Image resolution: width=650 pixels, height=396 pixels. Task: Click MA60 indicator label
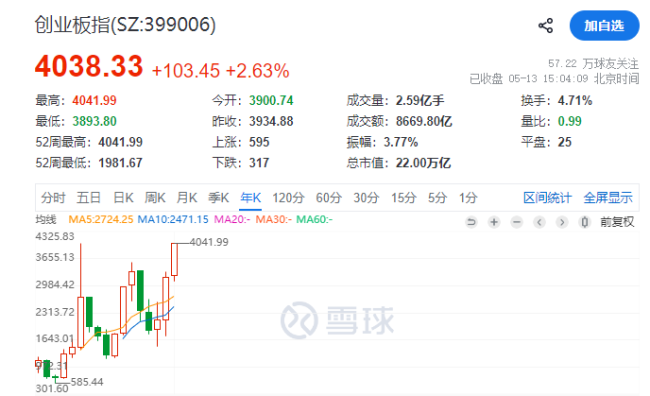[x=314, y=219]
